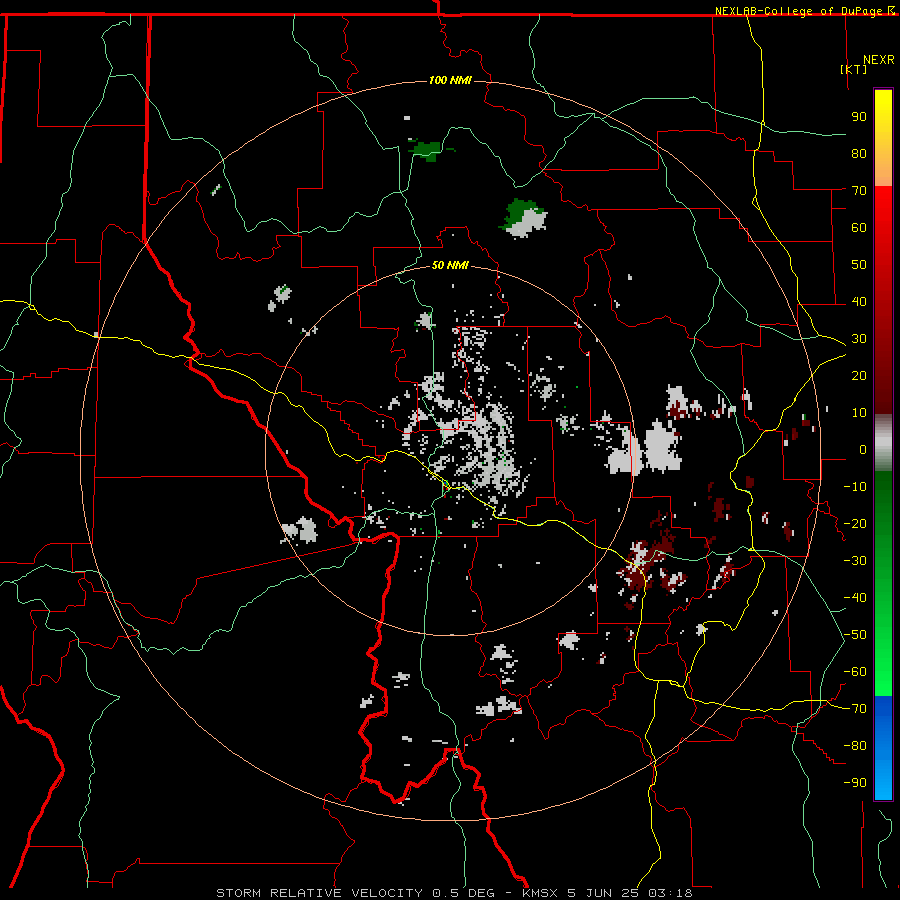Image resolution: width=900 pixels, height=900 pixels.
Task: Click the gray echo on southwest 50 NMI ring
Action: coord(300,529)
